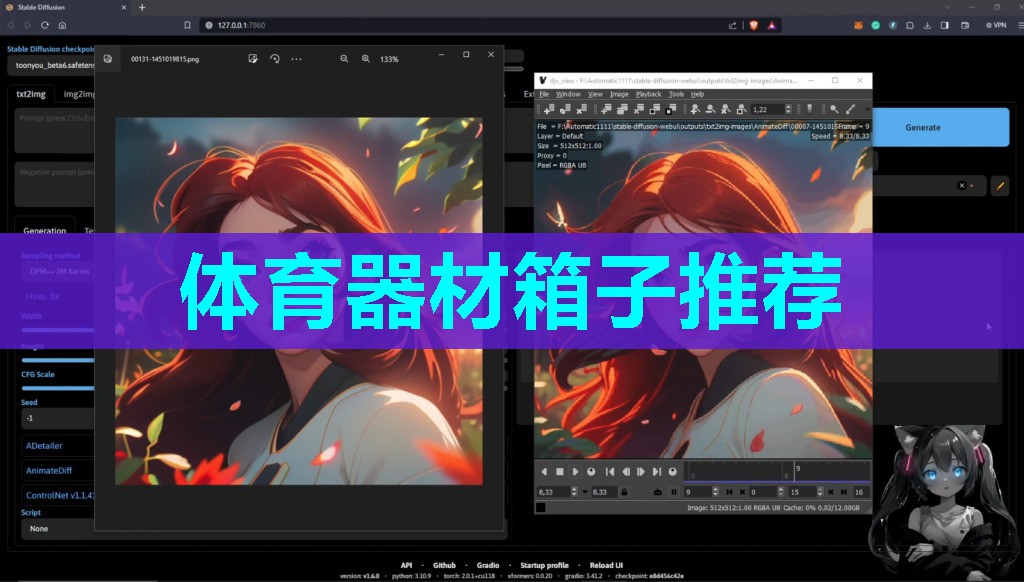1024x582 pixels.
Task: Click current frame 9 field in djv_view
Action: pyautogui.click(x=698, y=492)
